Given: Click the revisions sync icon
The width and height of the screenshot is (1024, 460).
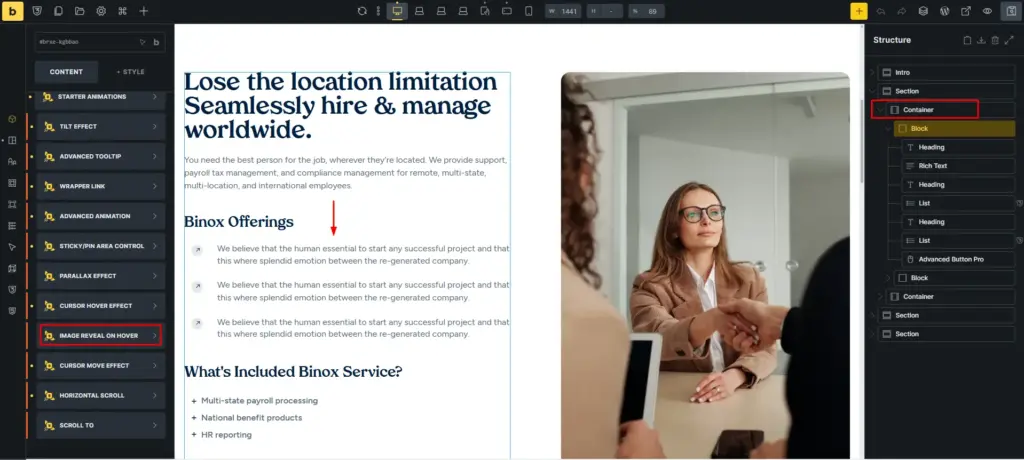Looking at the screenshot, I should [x=362, y=11].
